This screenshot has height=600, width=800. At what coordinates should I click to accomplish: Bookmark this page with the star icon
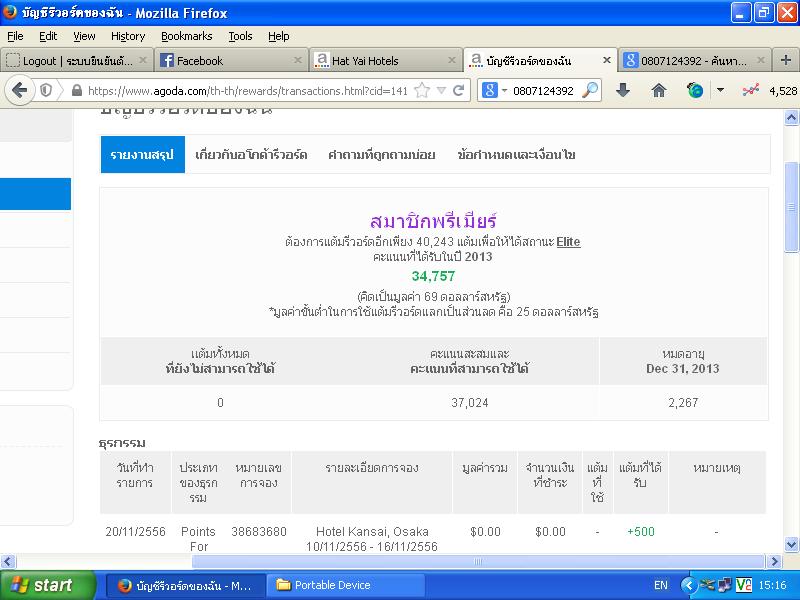pos(422,91)
